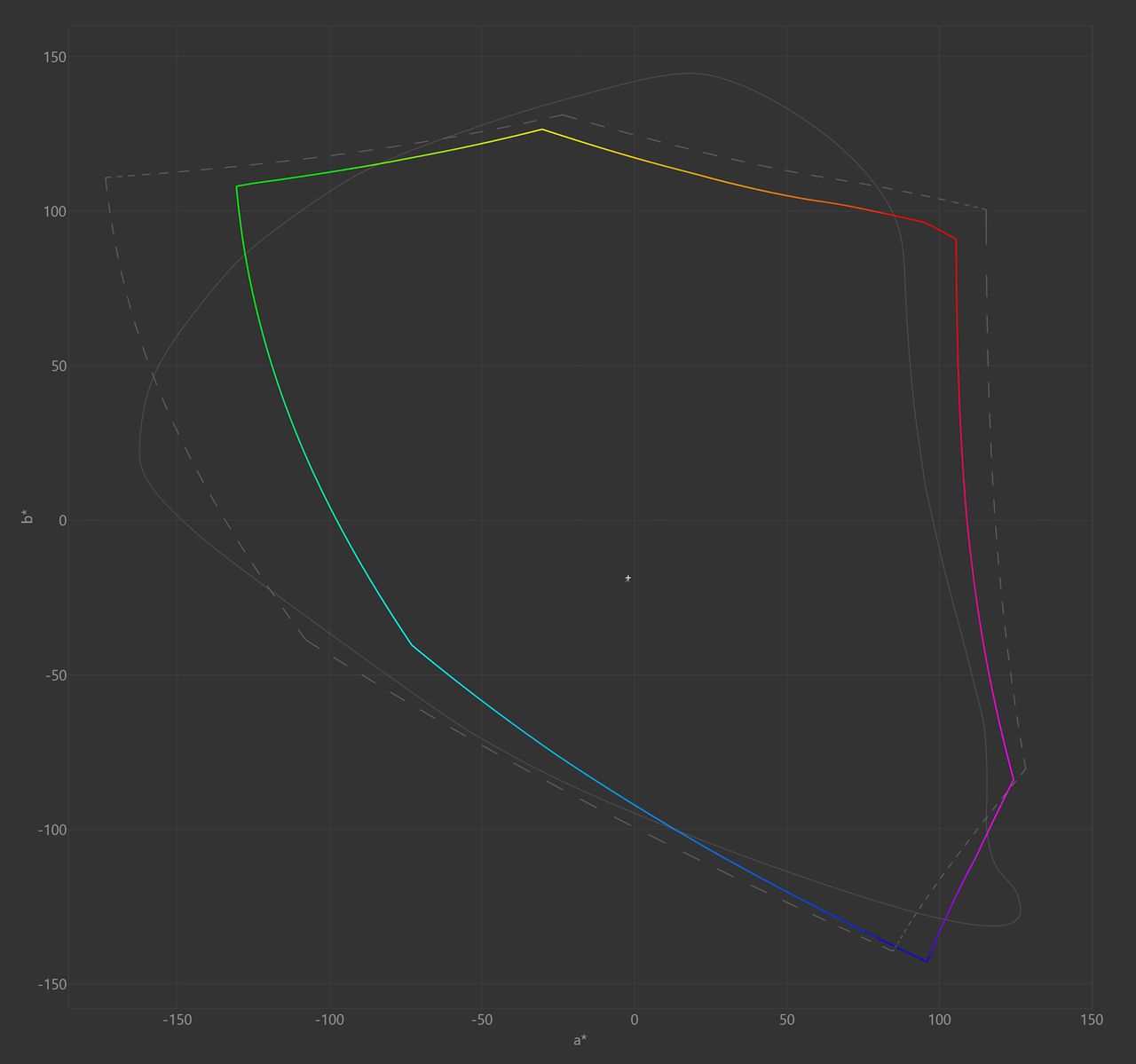Click the -100 tick label on the a* axis
This screenshot has height=1064, width=1136.
coord(329,1020)
